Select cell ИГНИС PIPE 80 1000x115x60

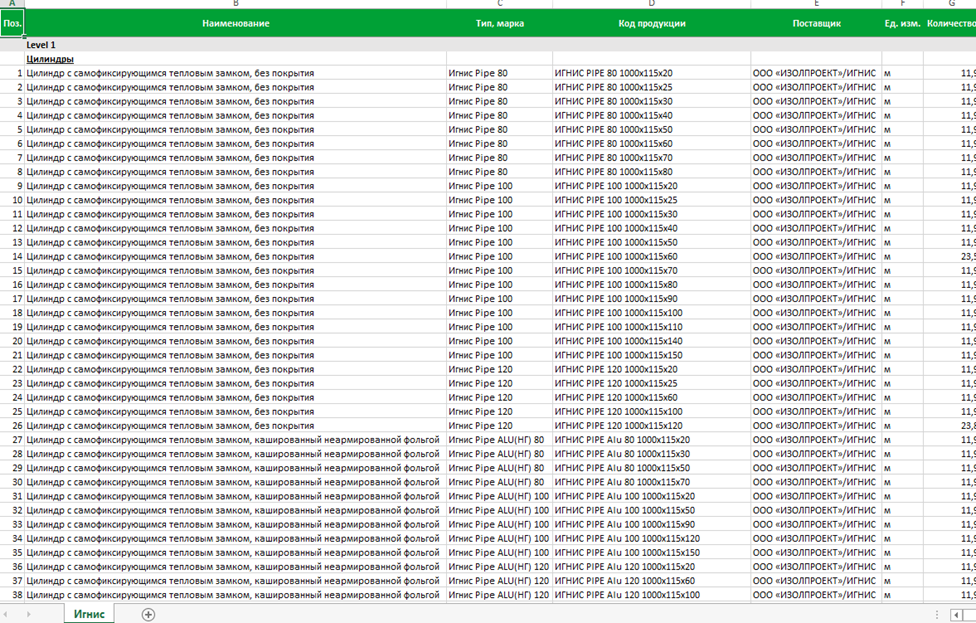652,144
